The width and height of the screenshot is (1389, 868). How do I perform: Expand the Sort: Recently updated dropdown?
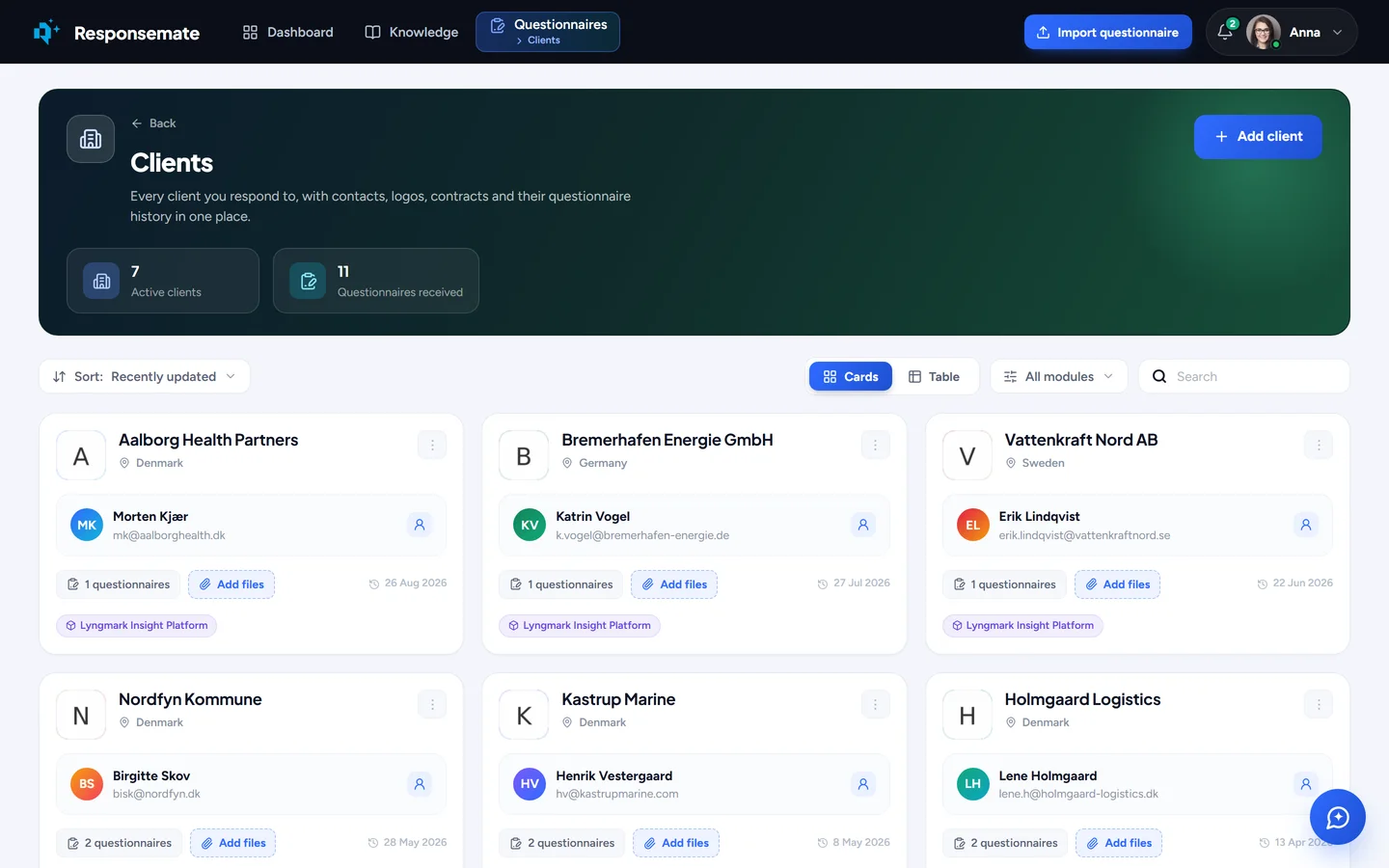pos(145,377)
